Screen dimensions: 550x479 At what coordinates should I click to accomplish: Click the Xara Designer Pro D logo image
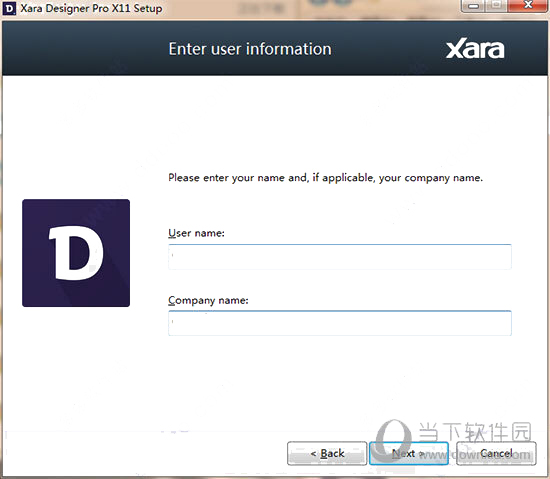tap(76, 253)
